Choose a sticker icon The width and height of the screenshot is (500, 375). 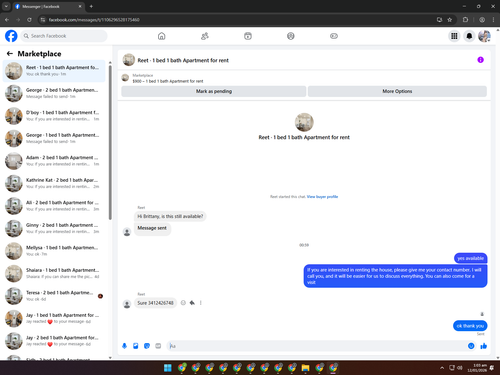[x=147, y=346]
